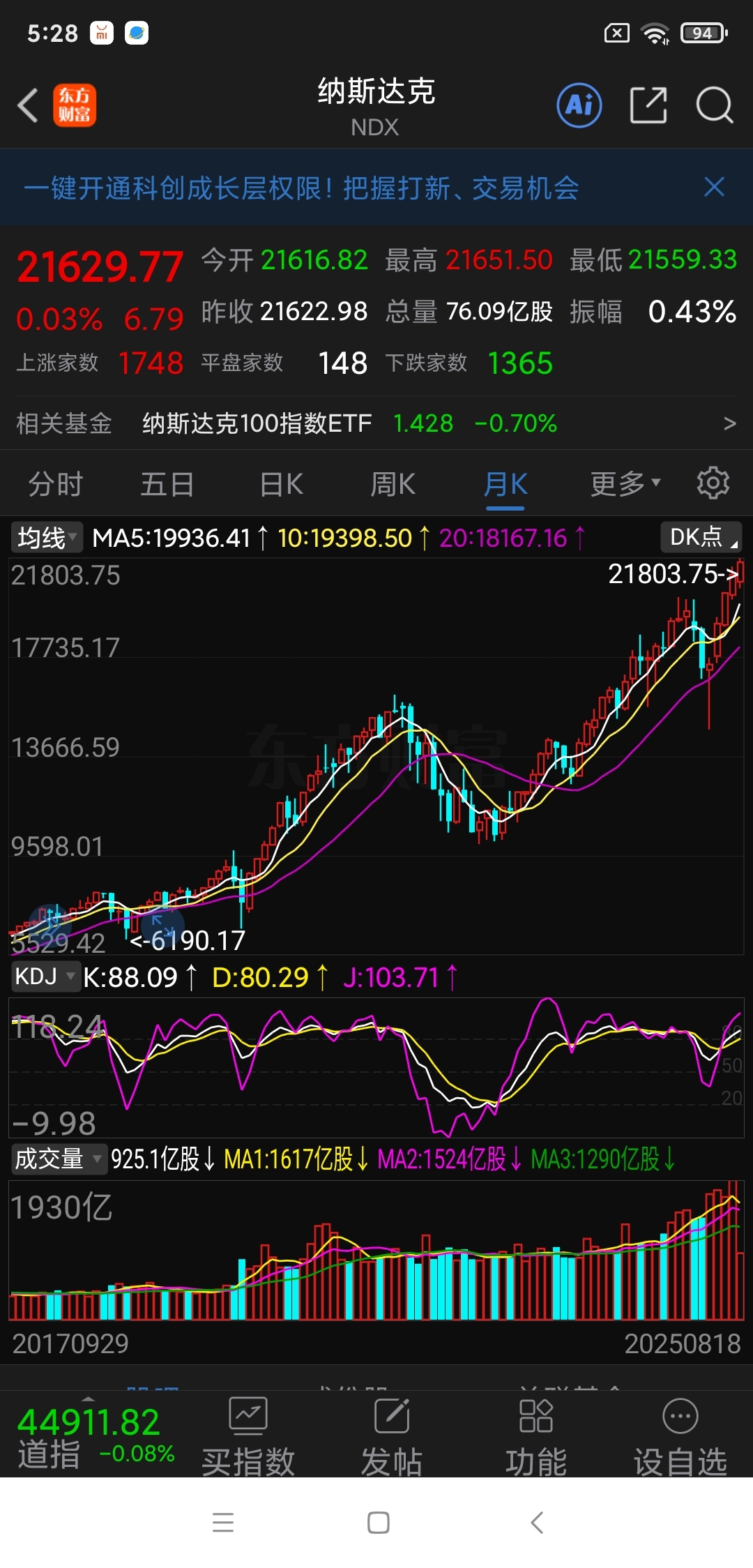
Task: Expand the 更多 chart period dropdown
Action: coord(625,483)
